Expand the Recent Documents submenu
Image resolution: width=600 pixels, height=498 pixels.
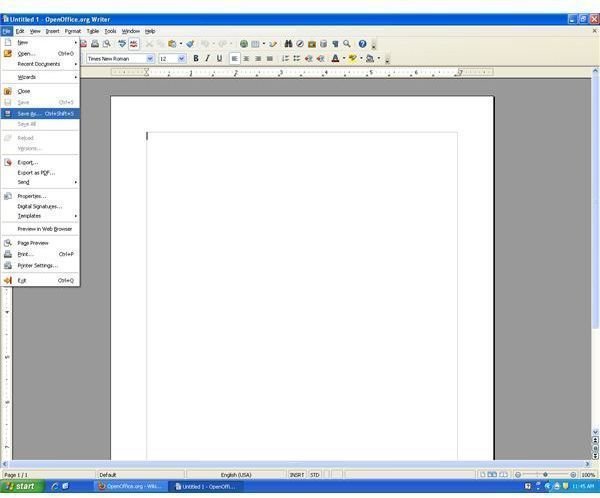(40, 64)
